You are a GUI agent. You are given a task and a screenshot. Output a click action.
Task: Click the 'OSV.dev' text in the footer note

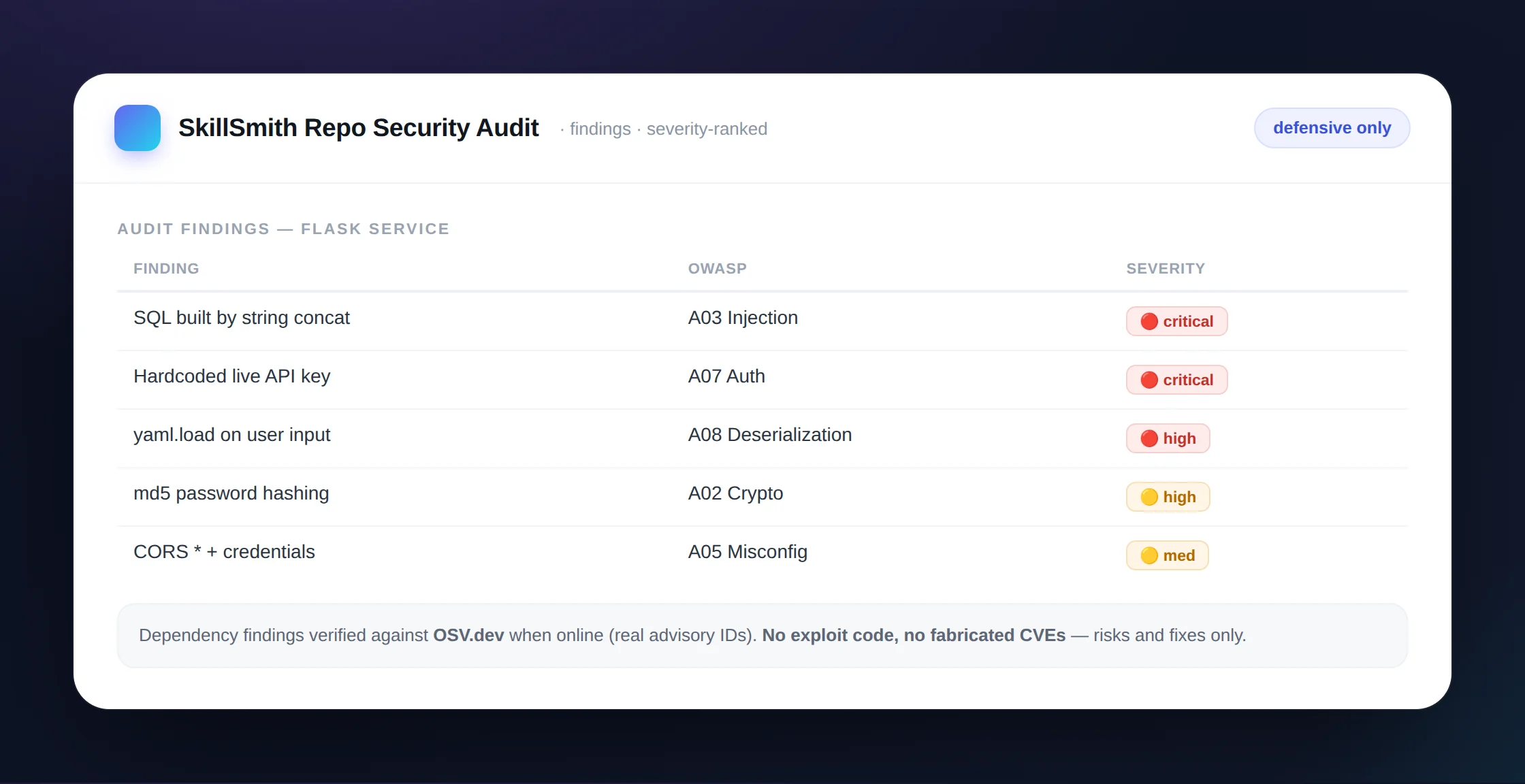pyautogui.click(x=468, y=635)
